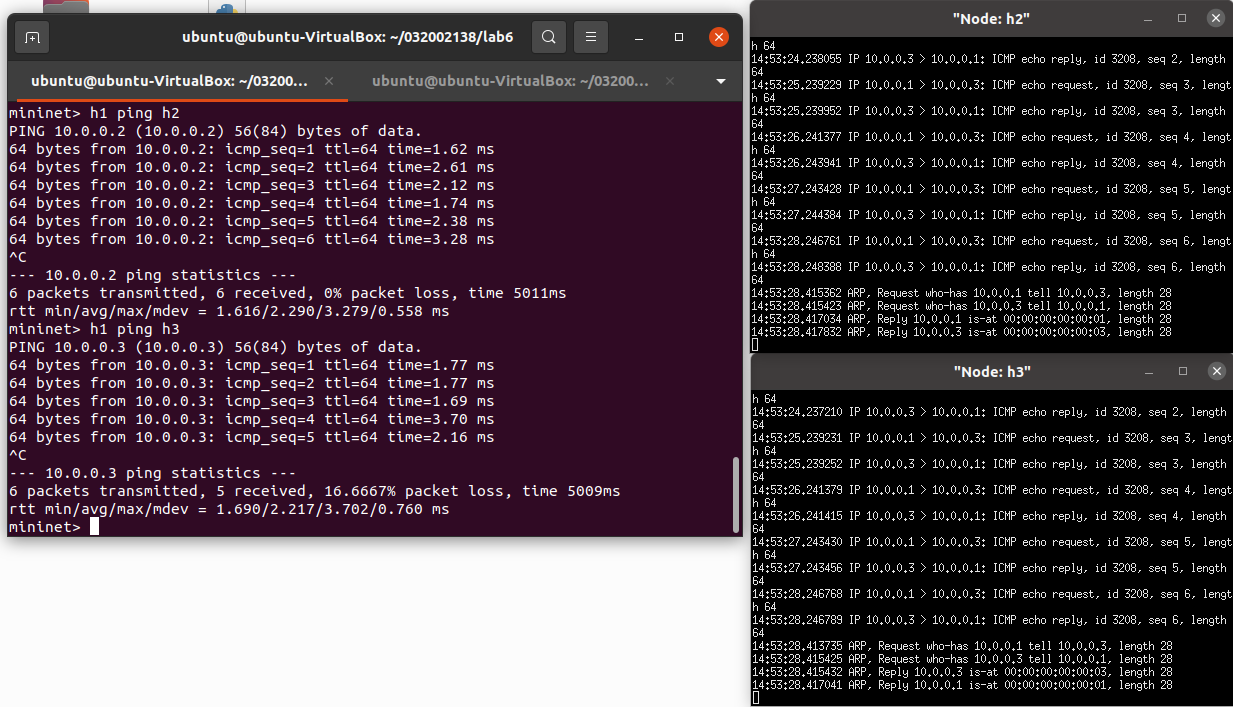Viewport: 1233px width, 707px height.
Task: Open the terminal search magnifier icon
Action: point(549,38)
